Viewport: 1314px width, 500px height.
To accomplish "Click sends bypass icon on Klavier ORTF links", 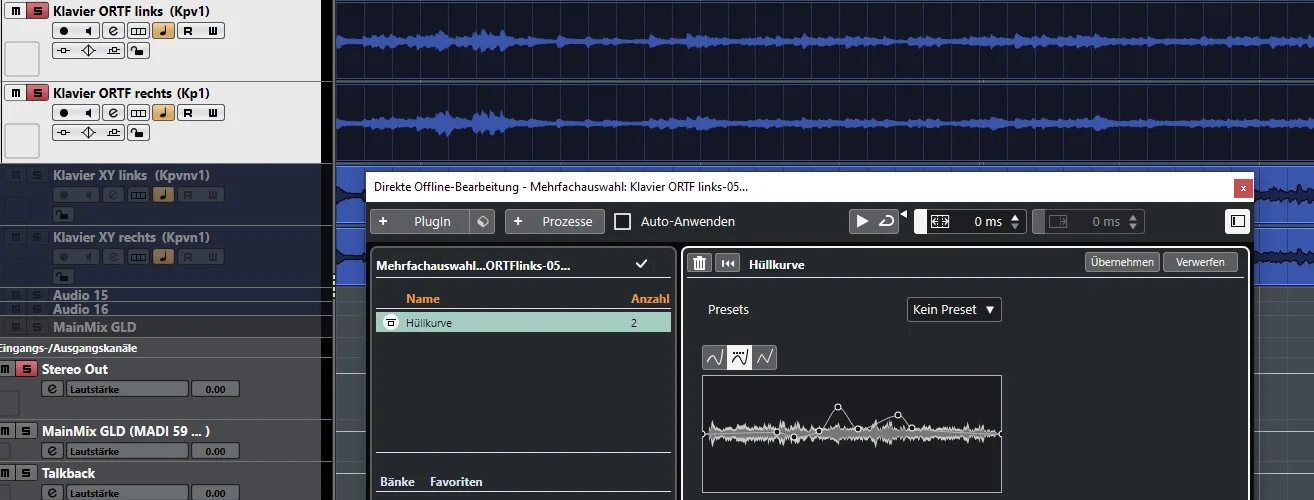I will [x=114, y=50].
